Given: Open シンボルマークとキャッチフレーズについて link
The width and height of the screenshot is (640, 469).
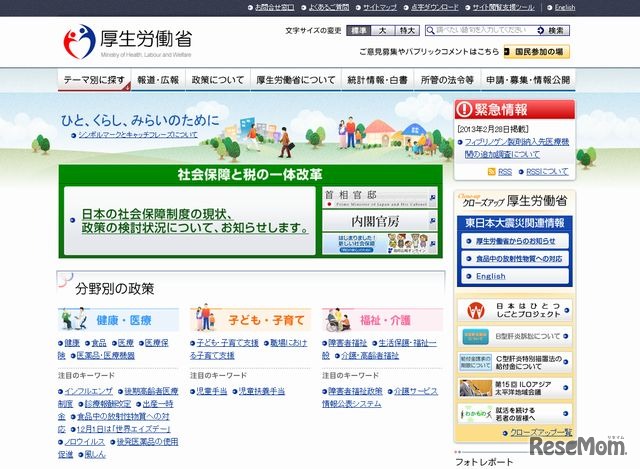Looking at the screenshot, I should 138,135.
